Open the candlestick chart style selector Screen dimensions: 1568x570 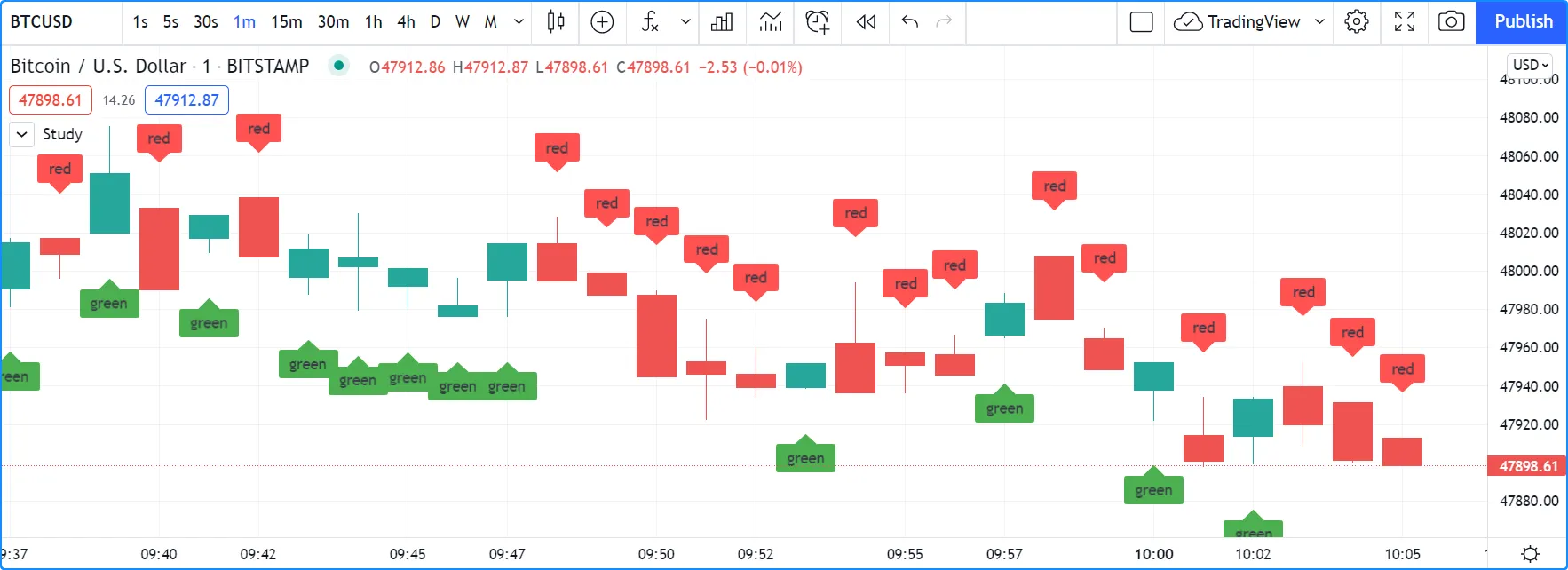click(x=556, y=21)
